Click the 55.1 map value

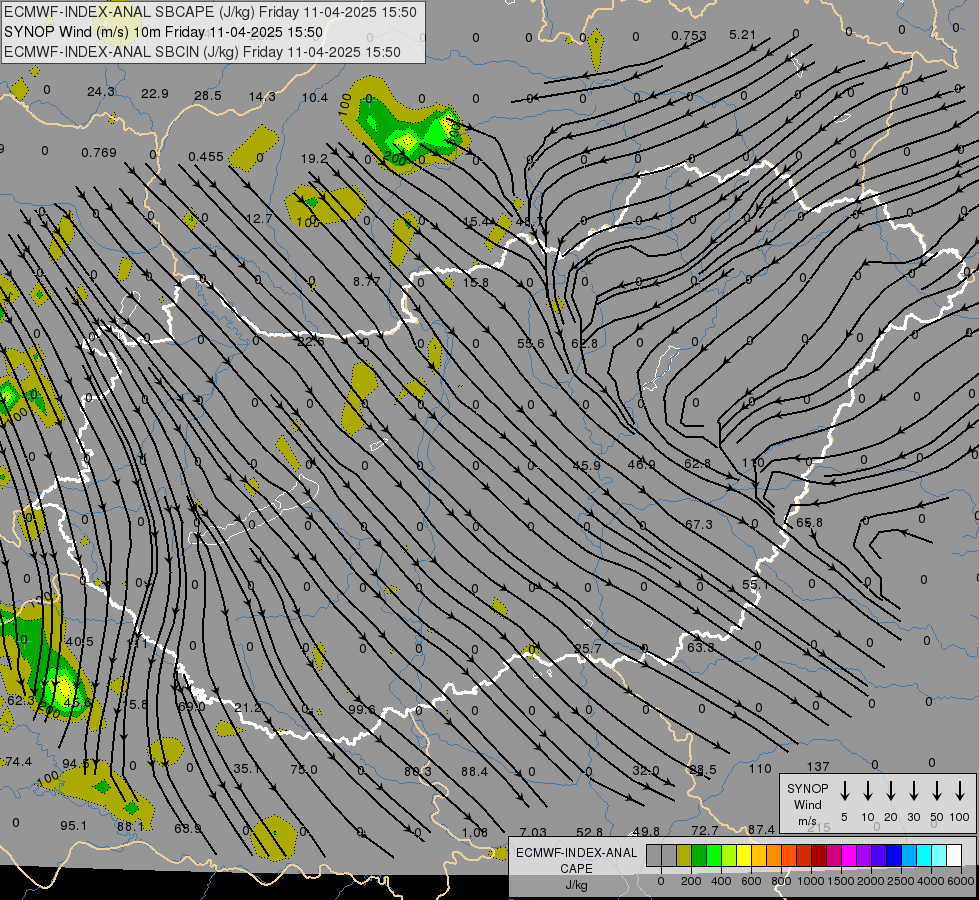point(755,585)
